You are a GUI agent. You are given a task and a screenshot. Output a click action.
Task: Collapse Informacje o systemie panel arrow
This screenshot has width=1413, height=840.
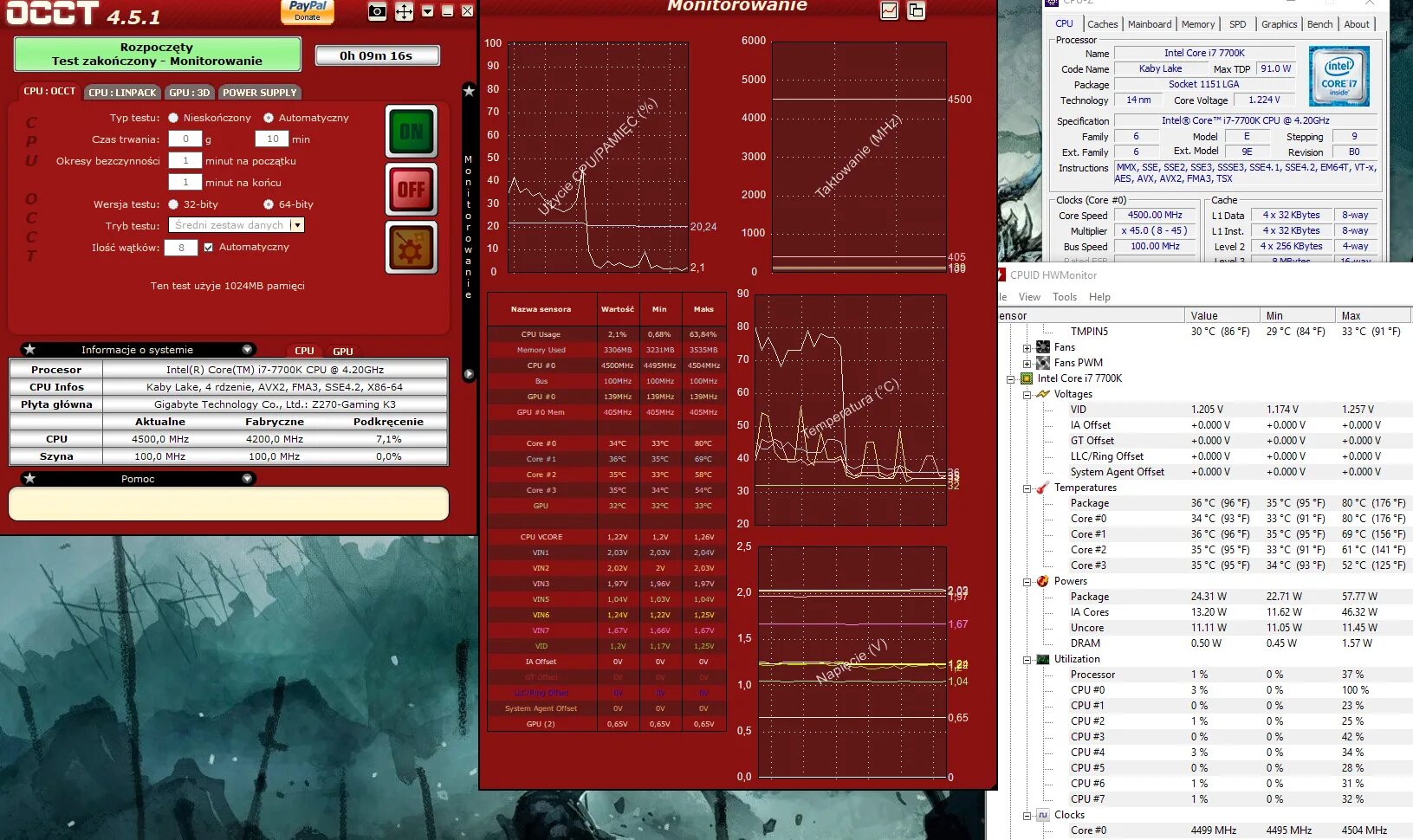pyautogui.click(x=247, y=349)
